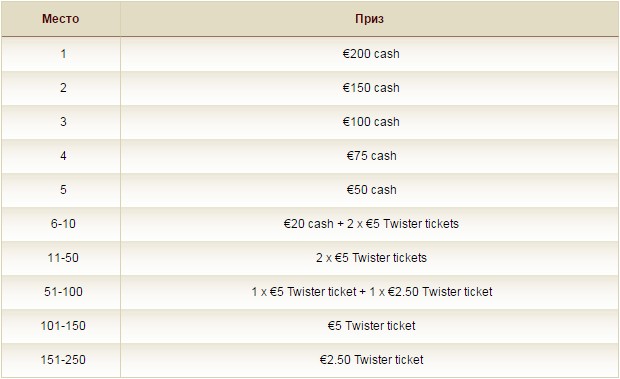Click place number 3 cell

click(61, 122)
